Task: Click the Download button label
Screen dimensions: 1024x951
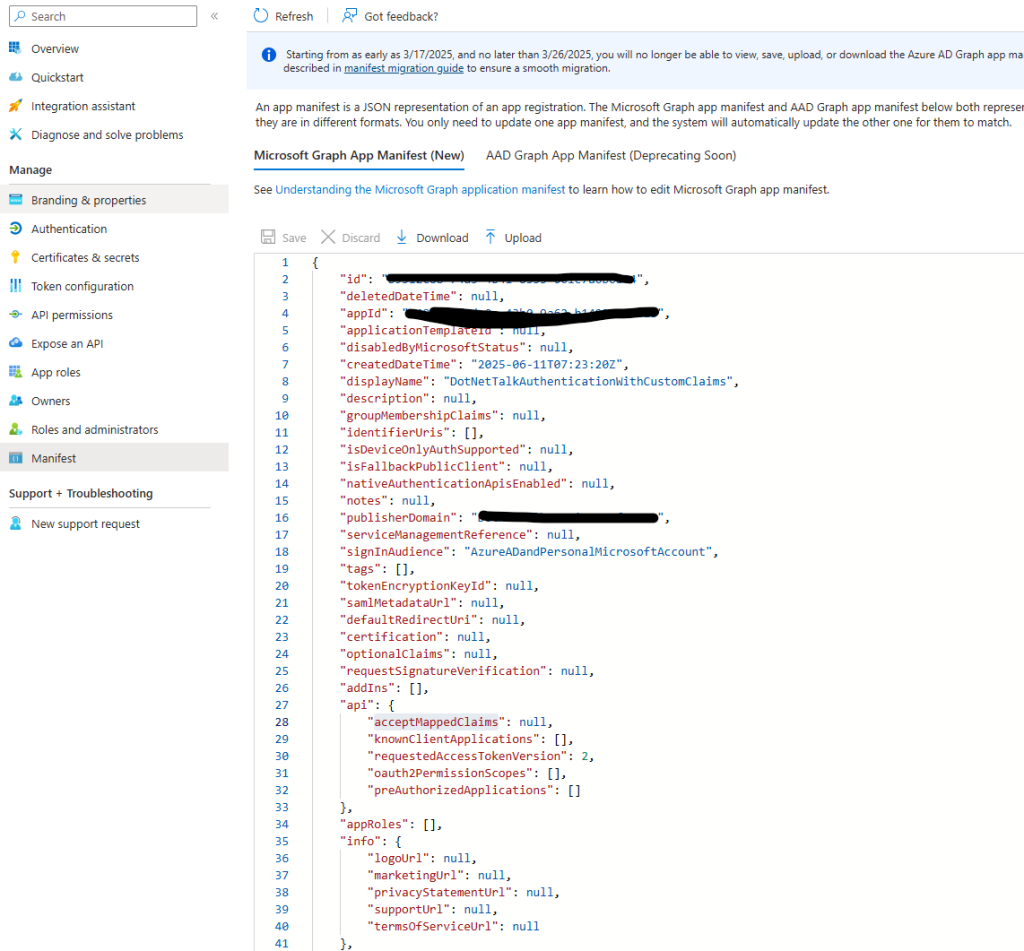Action: [442, 238]
